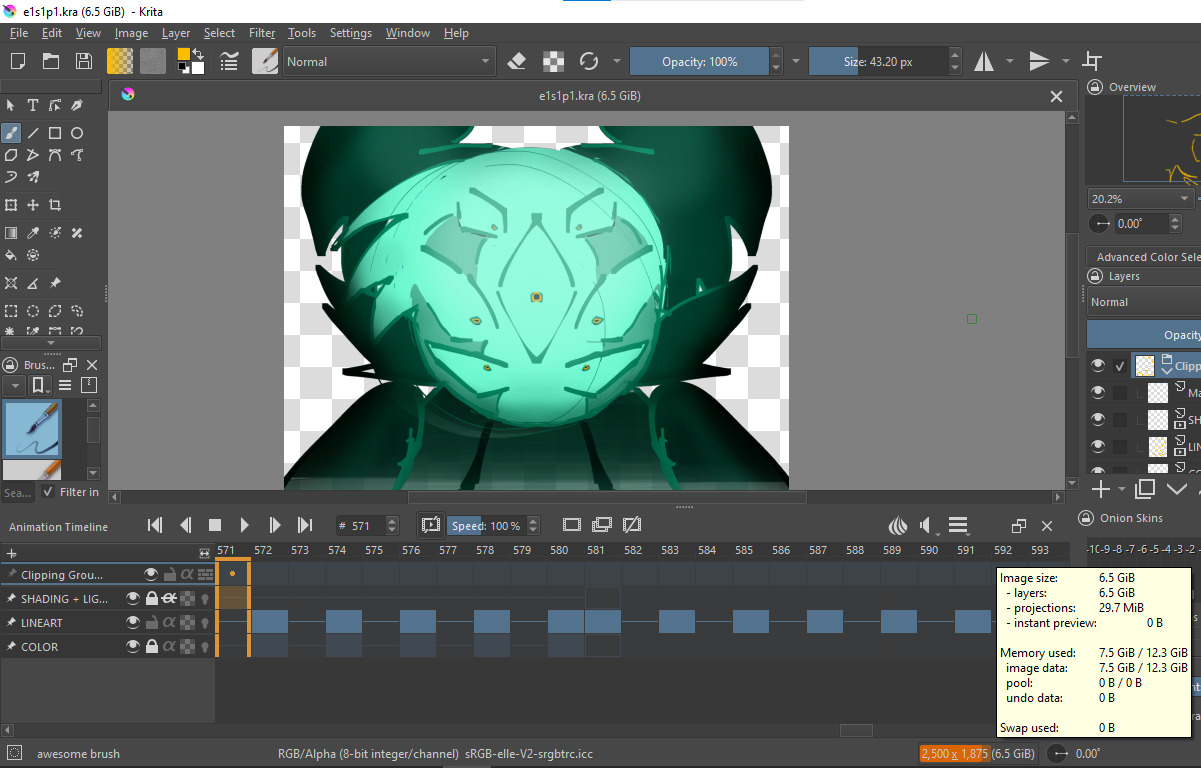The image size is (1201, 768).
Task: Select the Ellipse shape tool
Action: [77, 133]
